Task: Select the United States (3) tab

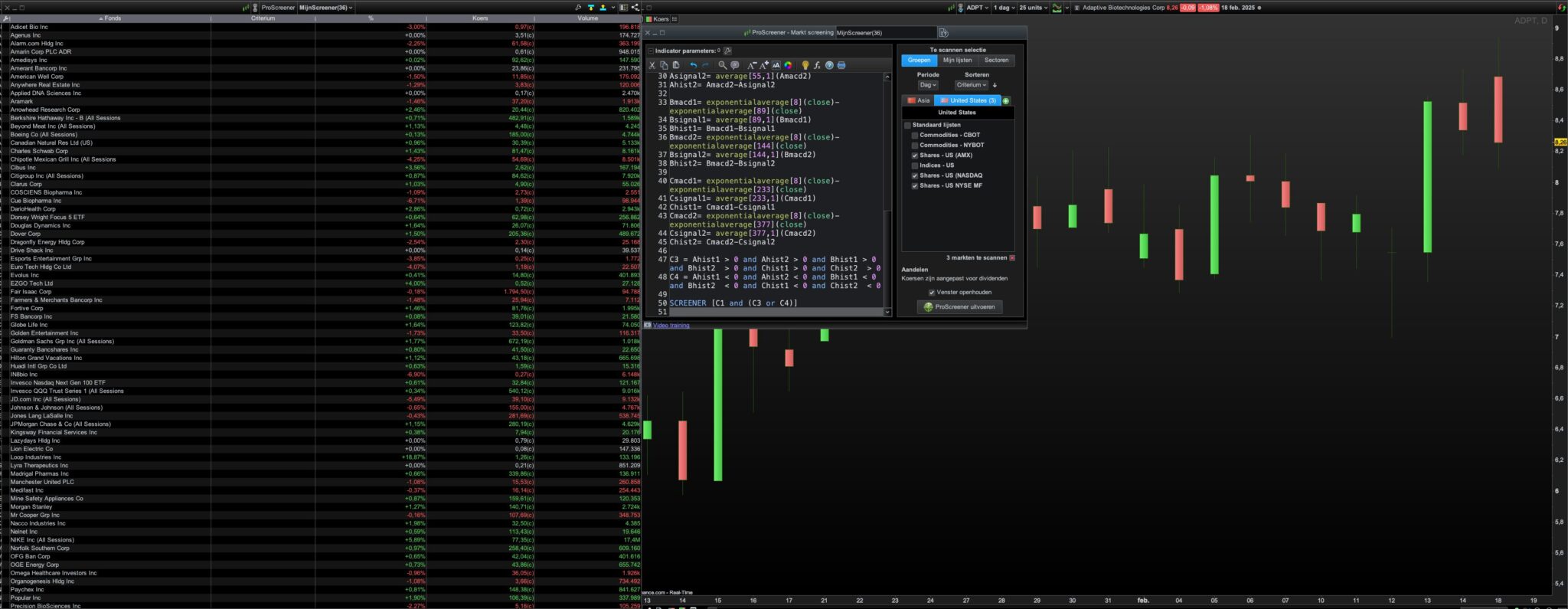Action: (968, 100)
